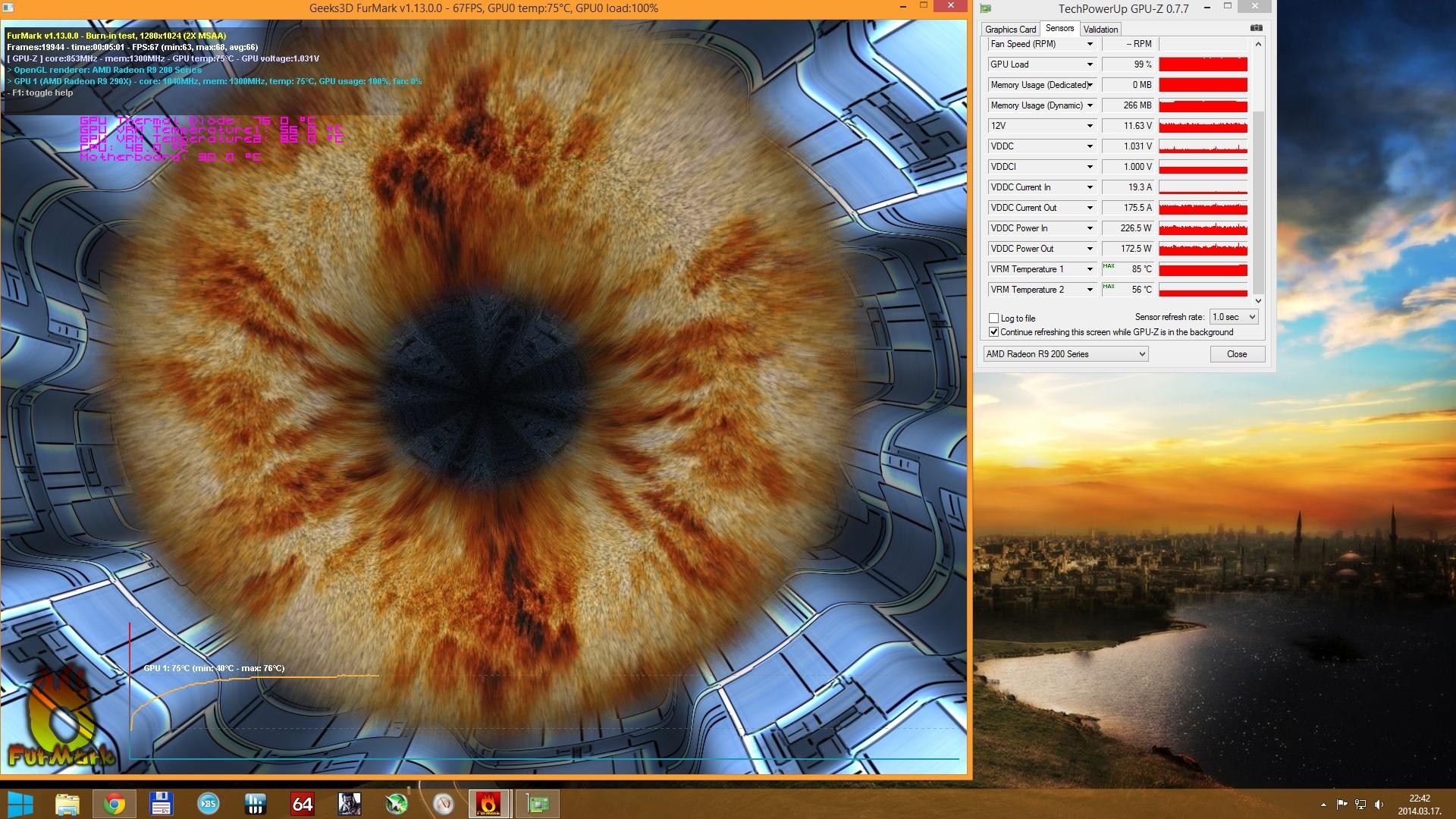Click the VRM Temperature 1 history graph
The width and height of the screenshot is (1456, 819).
[1203, 269]
